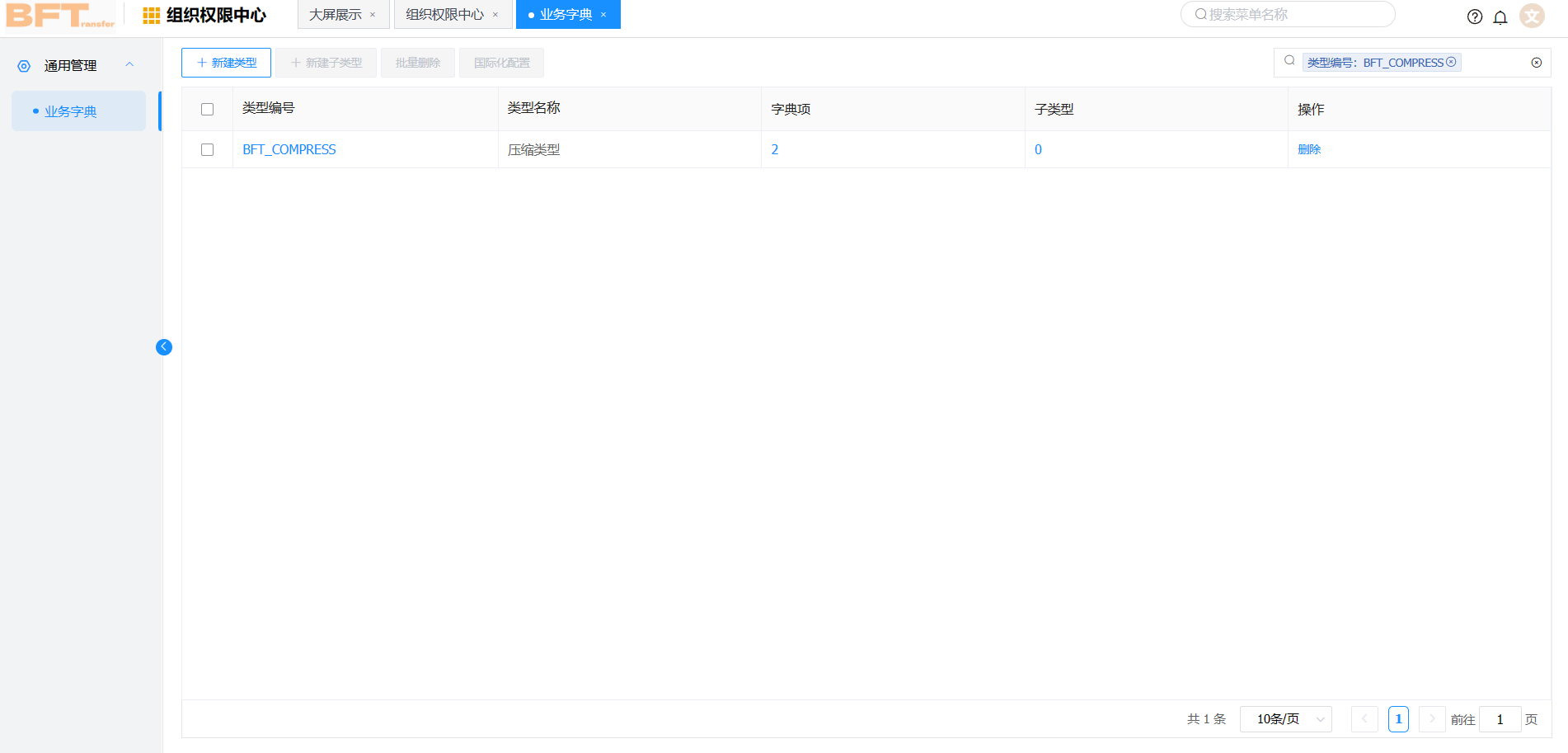
Task: Open the help question-mark icon
Action: point(1475,16)
